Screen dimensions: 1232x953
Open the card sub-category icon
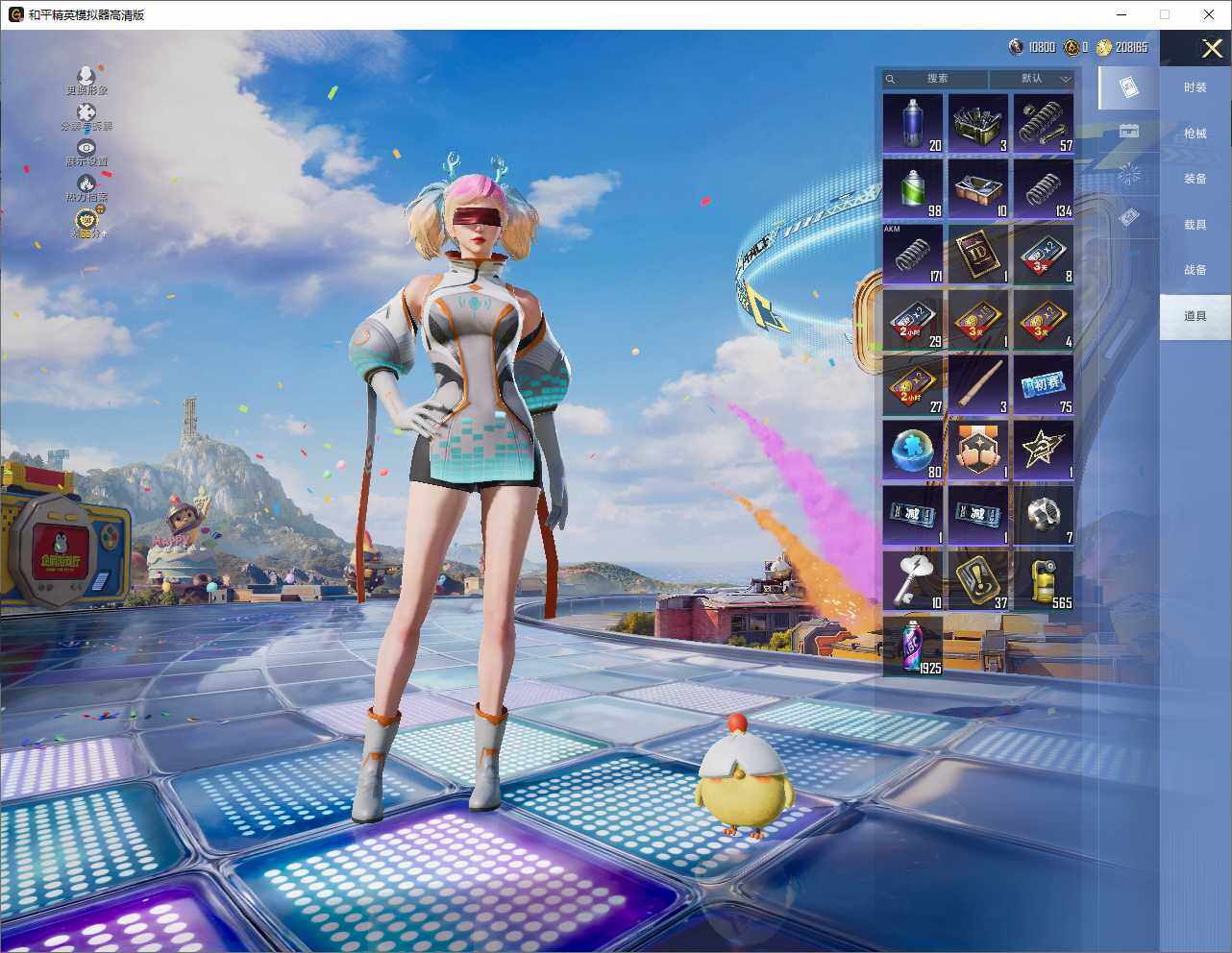[1128, 87]
